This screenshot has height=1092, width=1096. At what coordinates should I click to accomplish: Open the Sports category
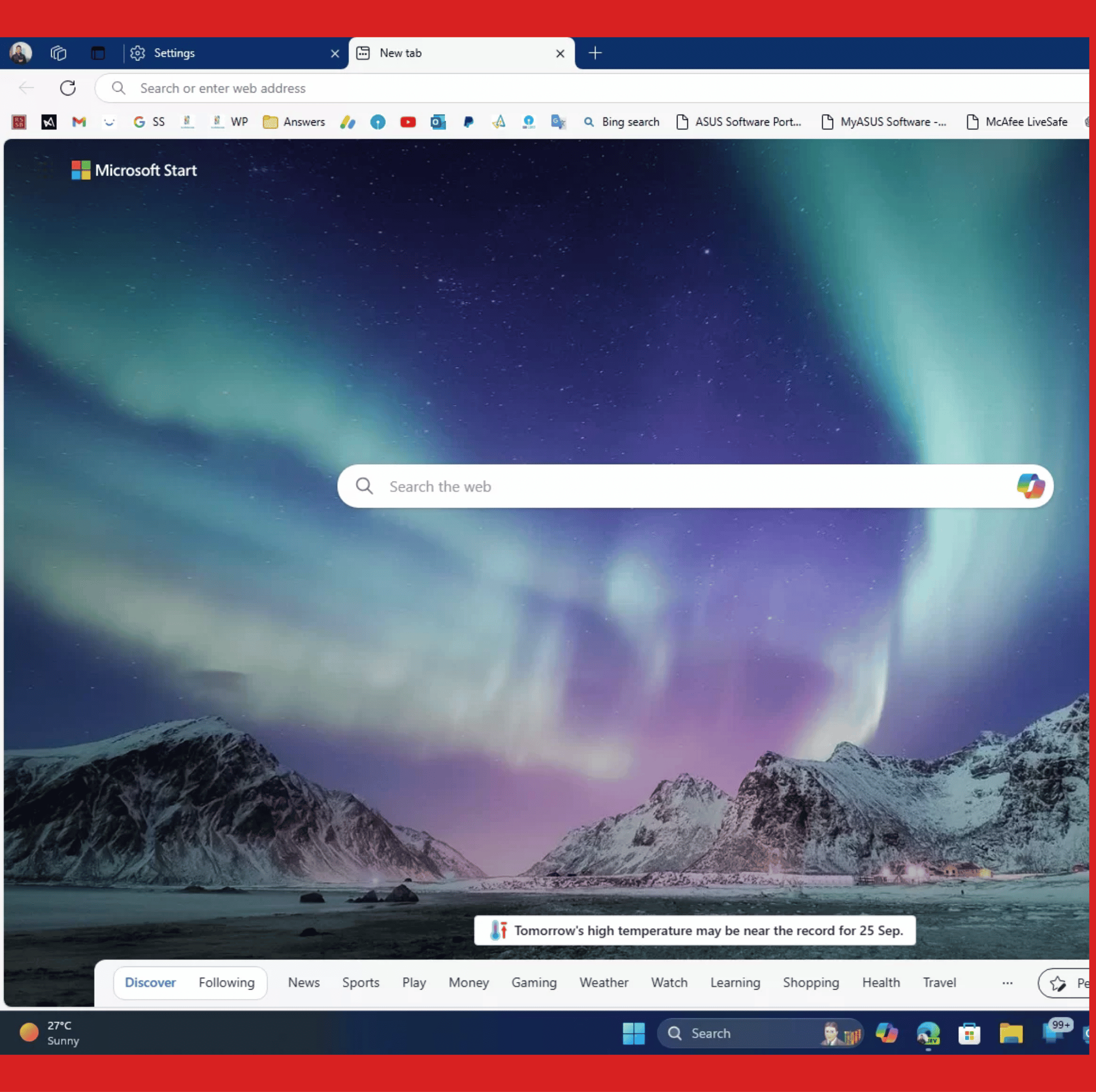pos(361,982)
